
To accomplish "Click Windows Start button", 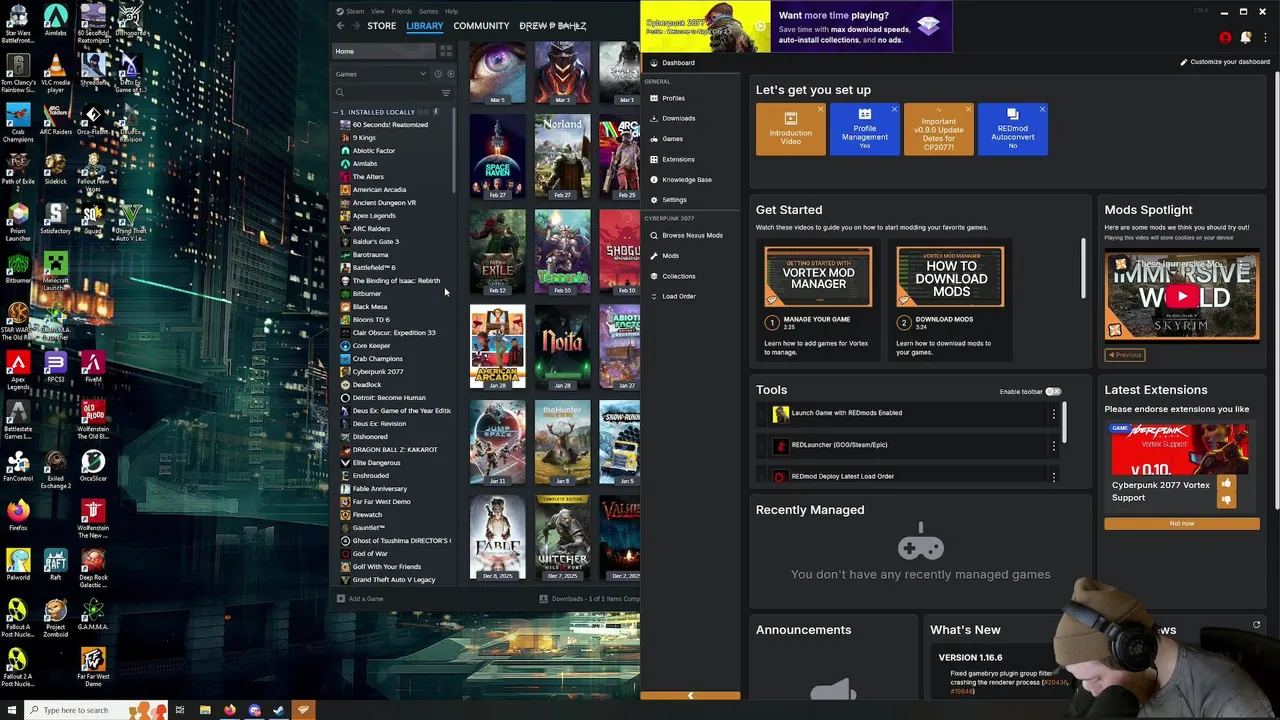I will 11,710.
